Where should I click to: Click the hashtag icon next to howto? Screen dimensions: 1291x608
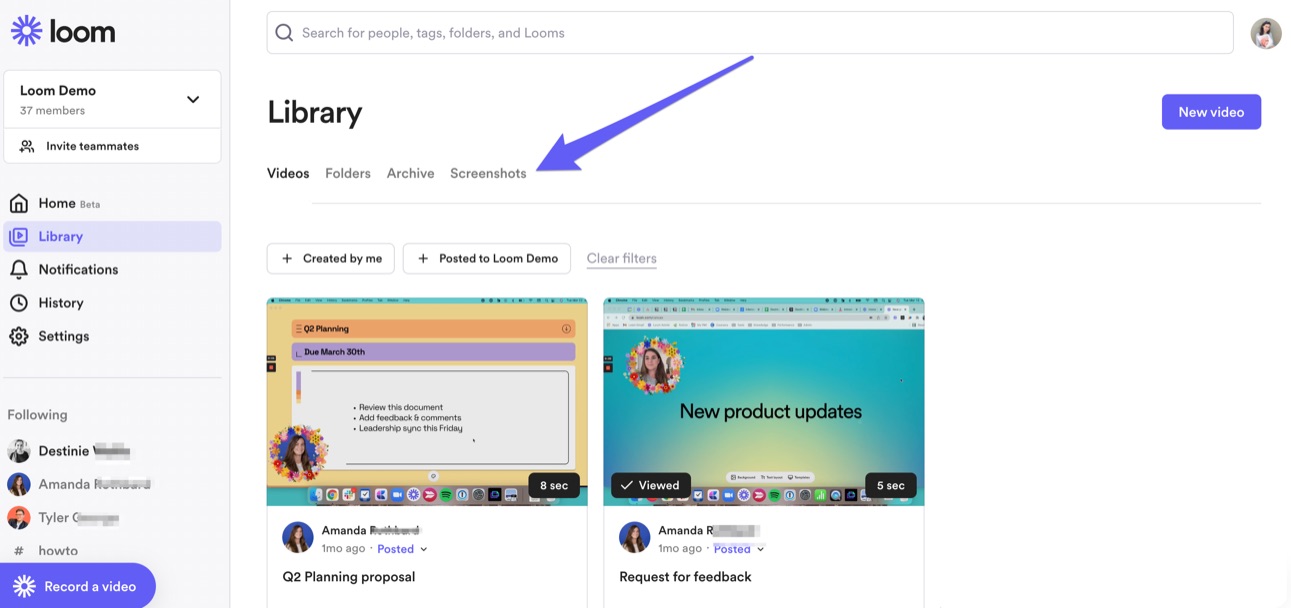pyautogui.click(x=18, y=551)
